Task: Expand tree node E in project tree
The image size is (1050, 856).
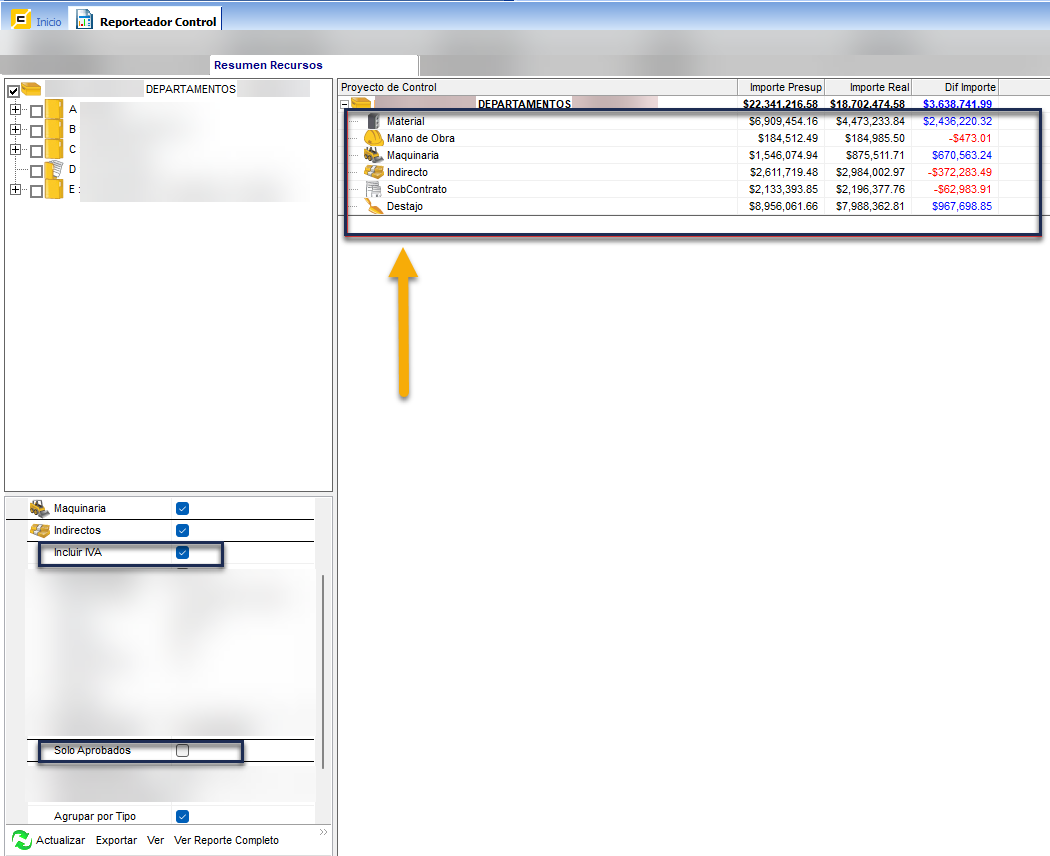Action: 15,190
